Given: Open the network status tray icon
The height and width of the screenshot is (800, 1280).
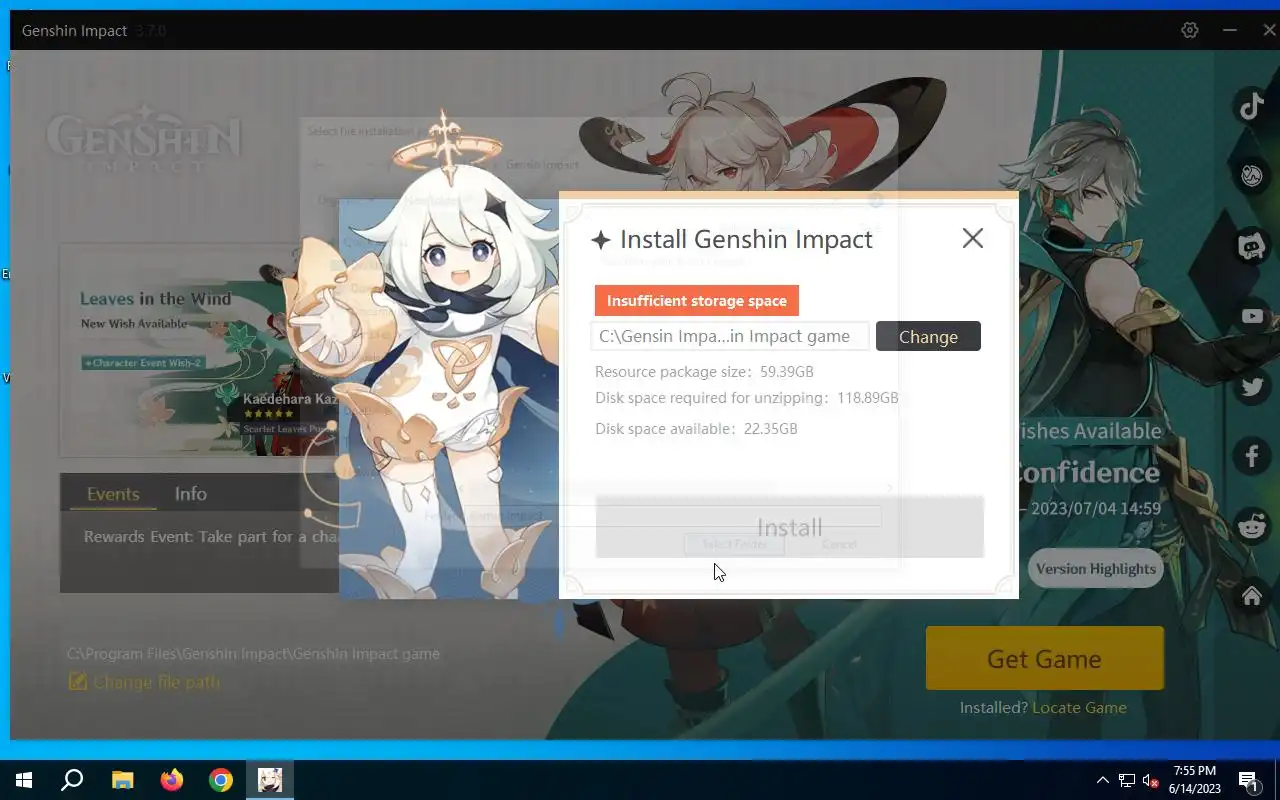Looking at the screenshot, I should (1127, 780).
